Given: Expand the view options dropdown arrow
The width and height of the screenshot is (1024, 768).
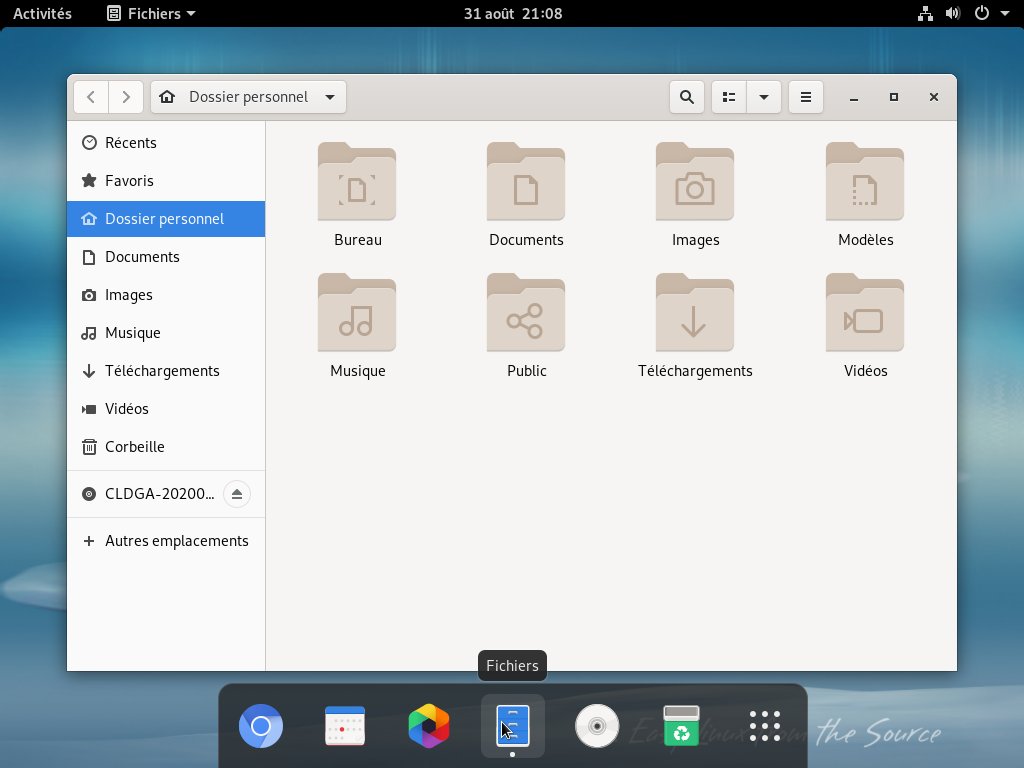Looking at the screenshot, I should (763, 97).
